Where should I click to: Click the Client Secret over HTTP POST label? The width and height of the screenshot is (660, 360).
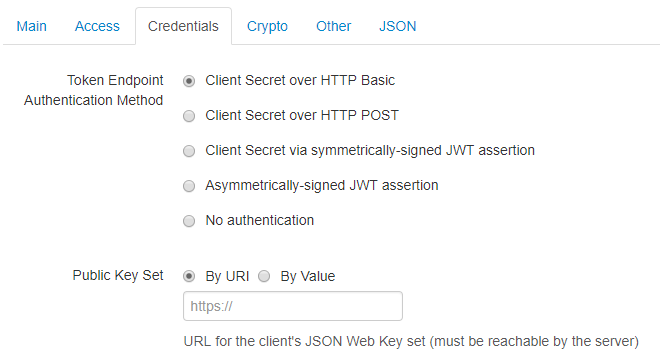tap(302, 115)
